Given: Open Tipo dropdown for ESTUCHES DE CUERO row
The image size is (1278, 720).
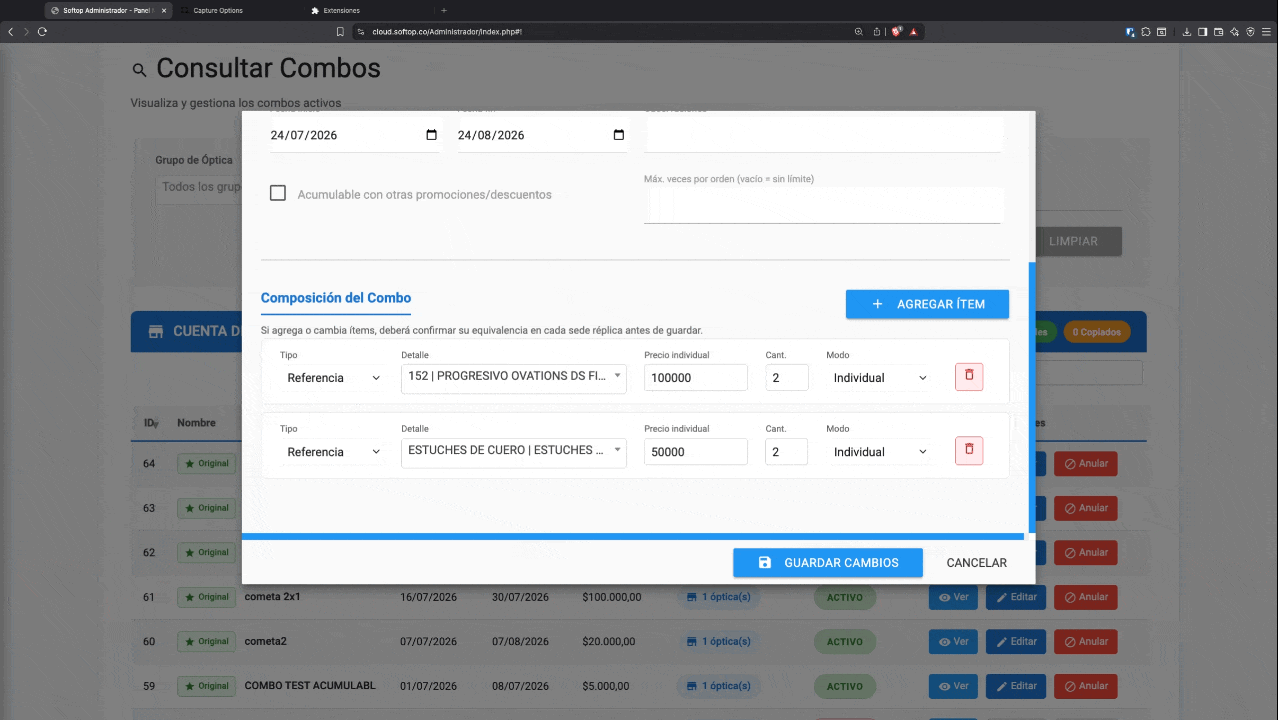Looking at the screenshot, I should click(x=333, y=452).
